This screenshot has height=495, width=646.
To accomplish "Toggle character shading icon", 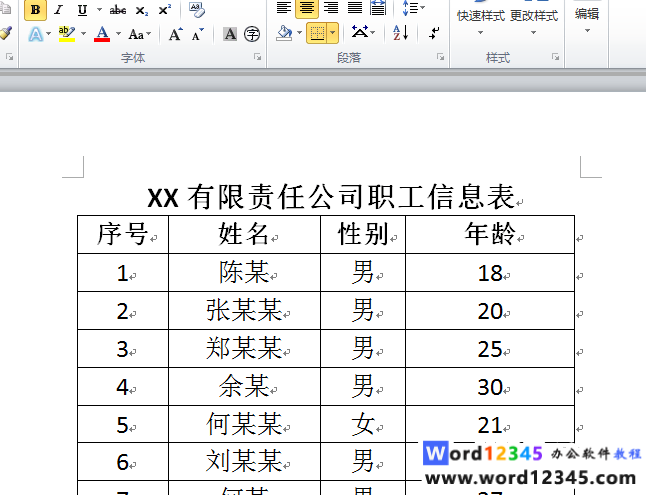I will (x=230, y=34).
